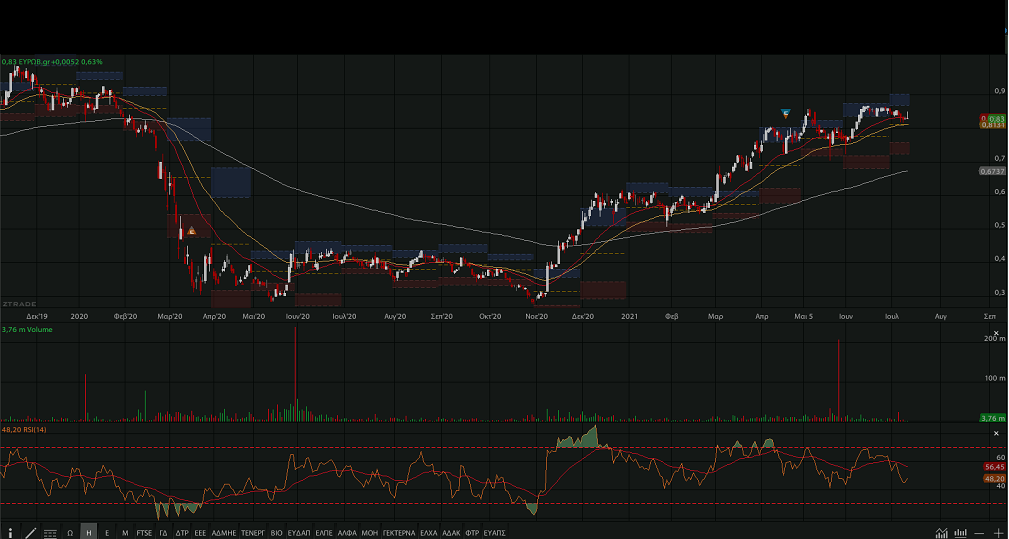Switch to the Ω timeframe
The image size is (1009, 539).
pyautogui.click(x=70, y=533)
